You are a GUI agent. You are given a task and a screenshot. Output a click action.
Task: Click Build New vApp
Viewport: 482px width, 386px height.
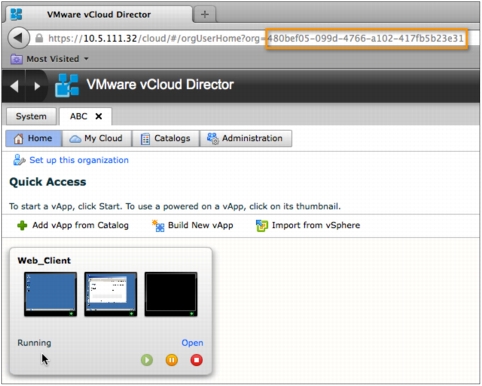pyautogui.click(x=201, y=225)
